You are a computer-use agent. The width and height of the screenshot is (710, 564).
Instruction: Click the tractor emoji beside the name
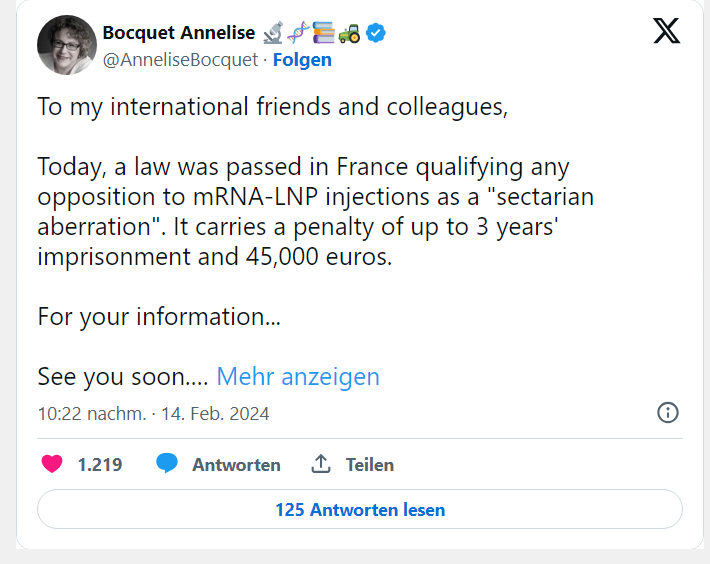(x=349, y=33)
